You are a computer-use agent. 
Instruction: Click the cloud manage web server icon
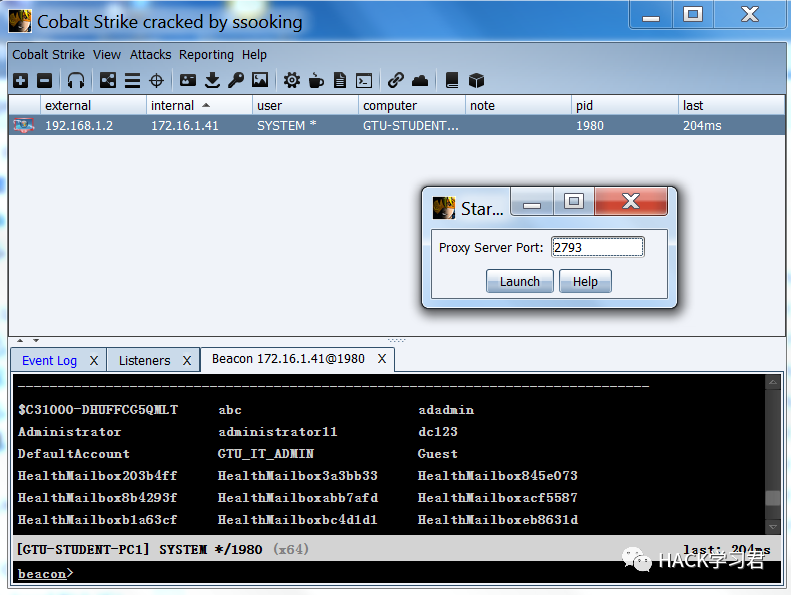coord(420,80)
